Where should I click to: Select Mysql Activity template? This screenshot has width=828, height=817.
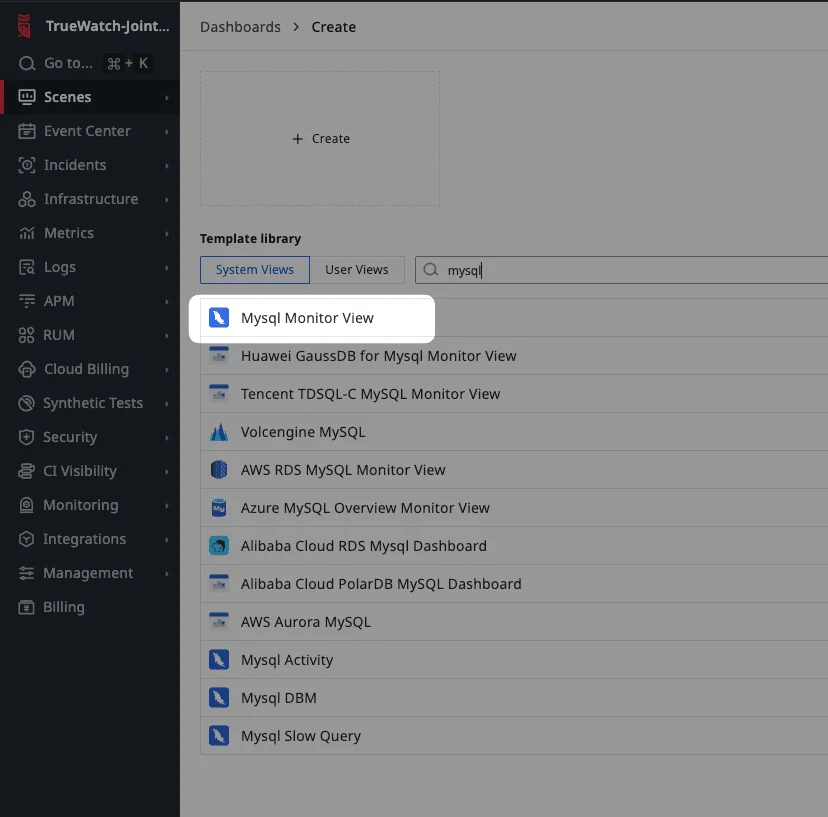coord(514,660)
